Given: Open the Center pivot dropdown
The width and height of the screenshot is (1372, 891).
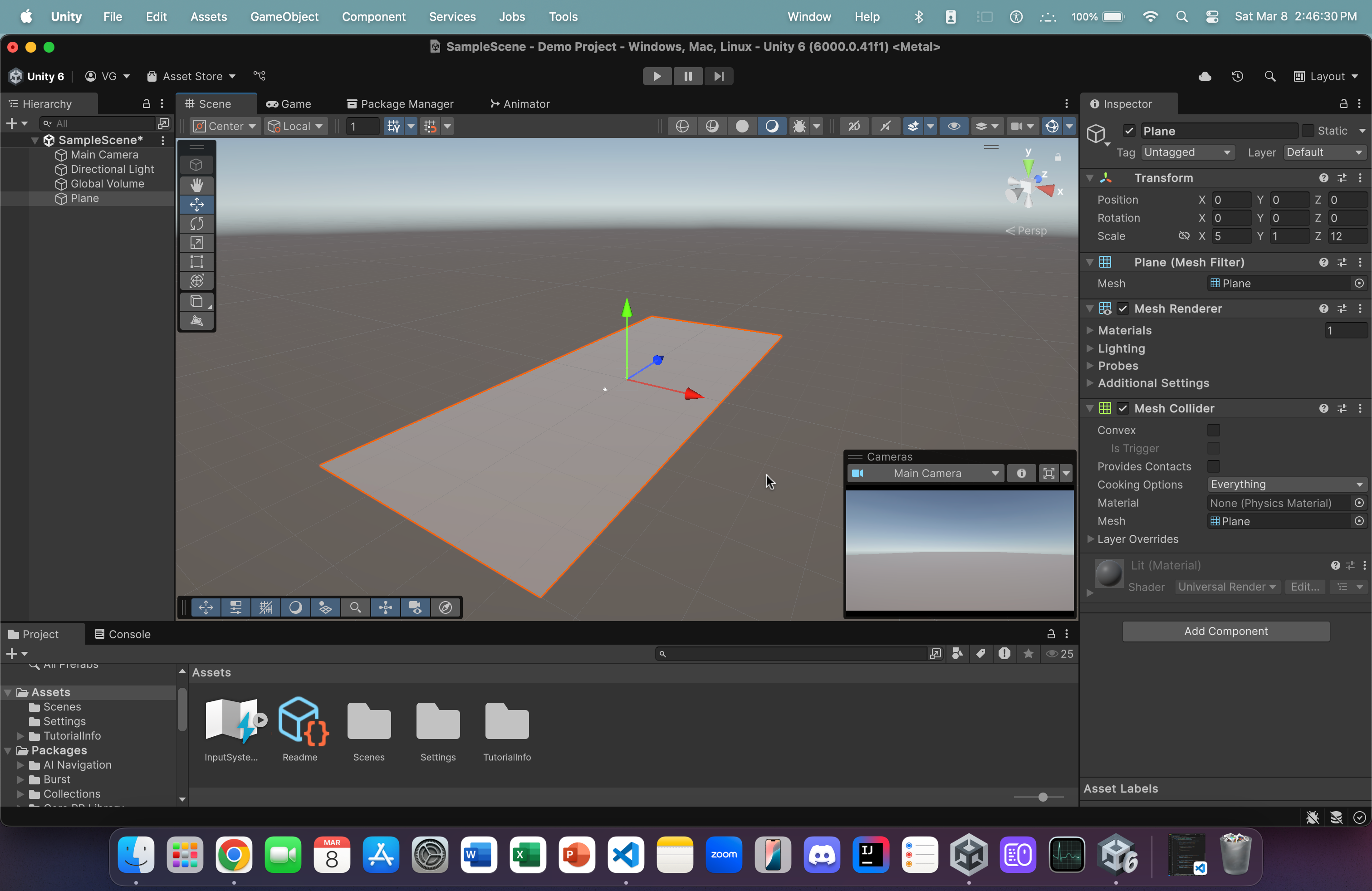Looking at the screenshot, I should tap(224, 126).
